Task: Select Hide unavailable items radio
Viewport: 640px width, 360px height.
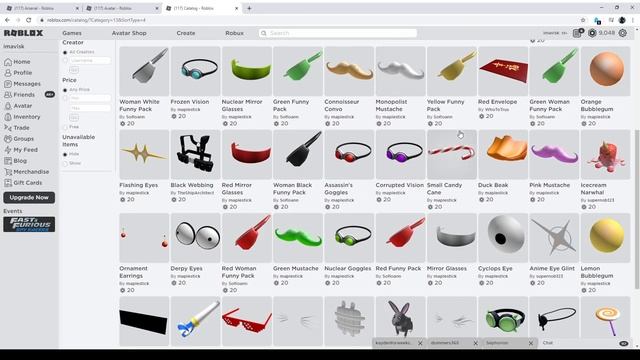Action: [65, 154]
